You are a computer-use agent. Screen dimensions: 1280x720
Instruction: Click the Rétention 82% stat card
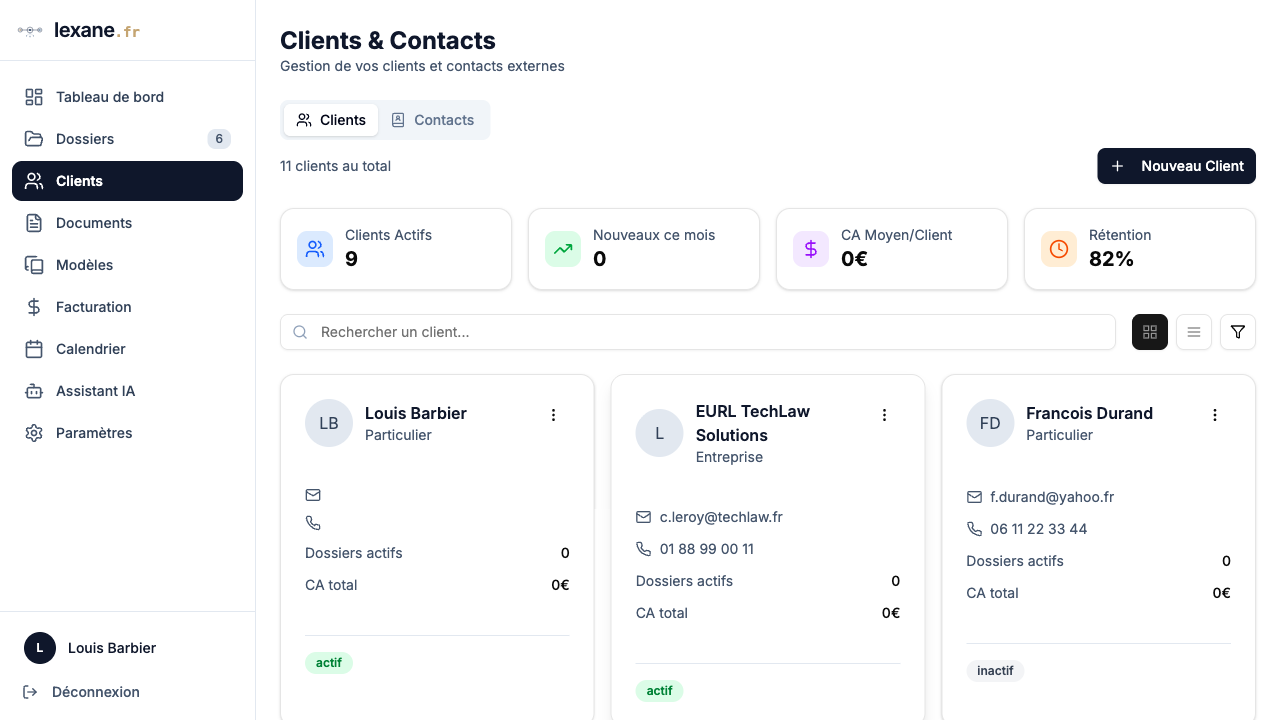(1139, 249)
